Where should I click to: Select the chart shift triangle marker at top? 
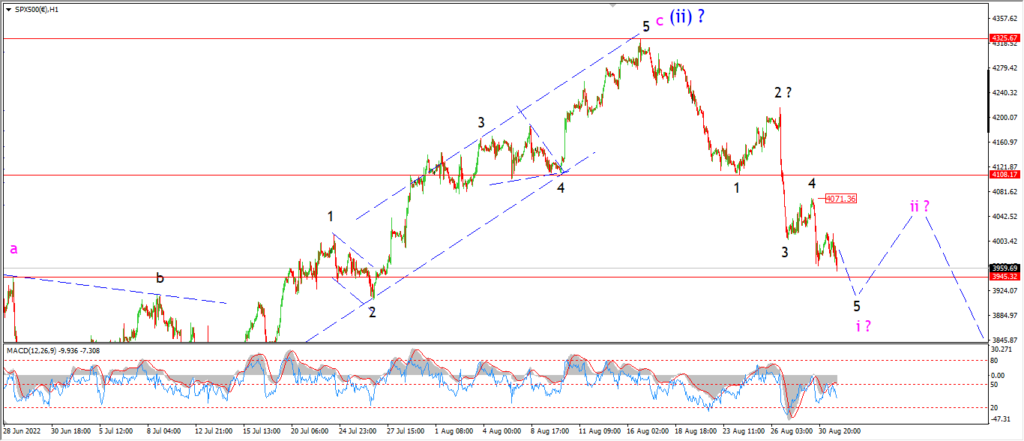point(613,5)
